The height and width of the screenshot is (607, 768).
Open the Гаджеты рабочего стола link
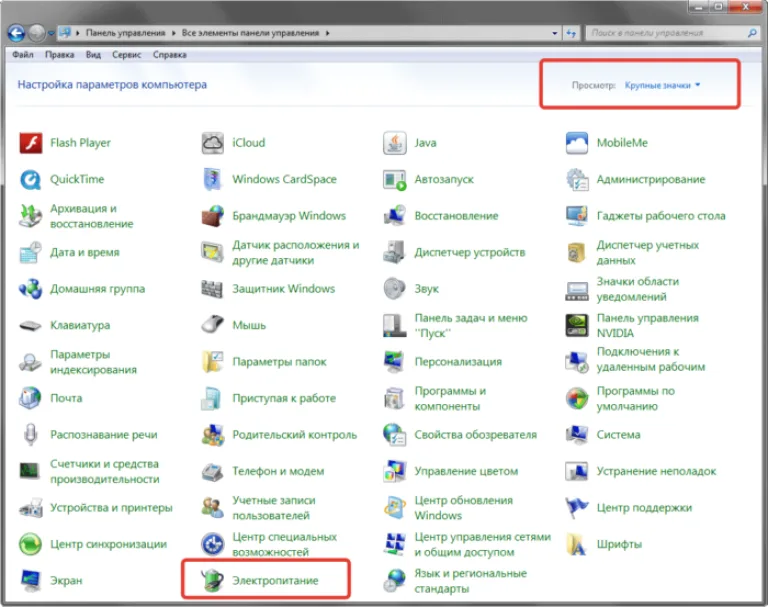click(661, 216)
